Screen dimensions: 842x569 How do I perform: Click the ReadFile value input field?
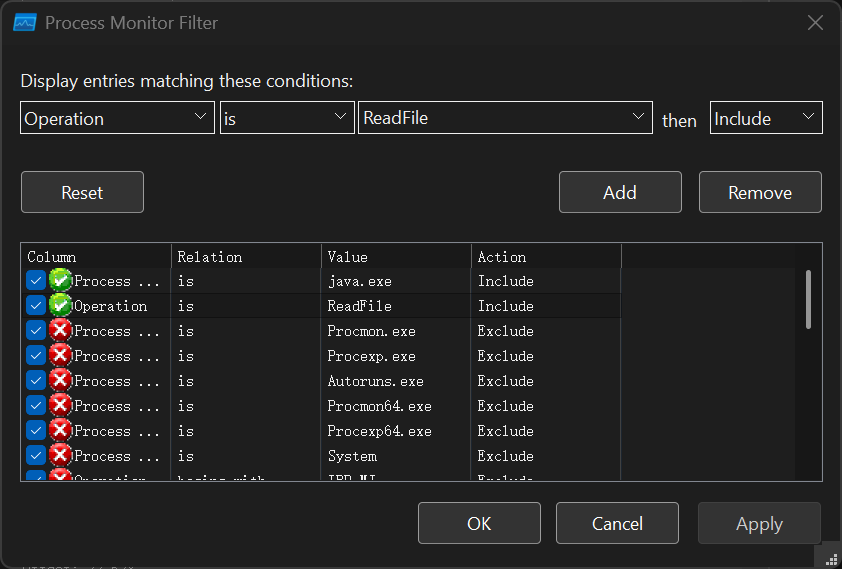[495, 118]
